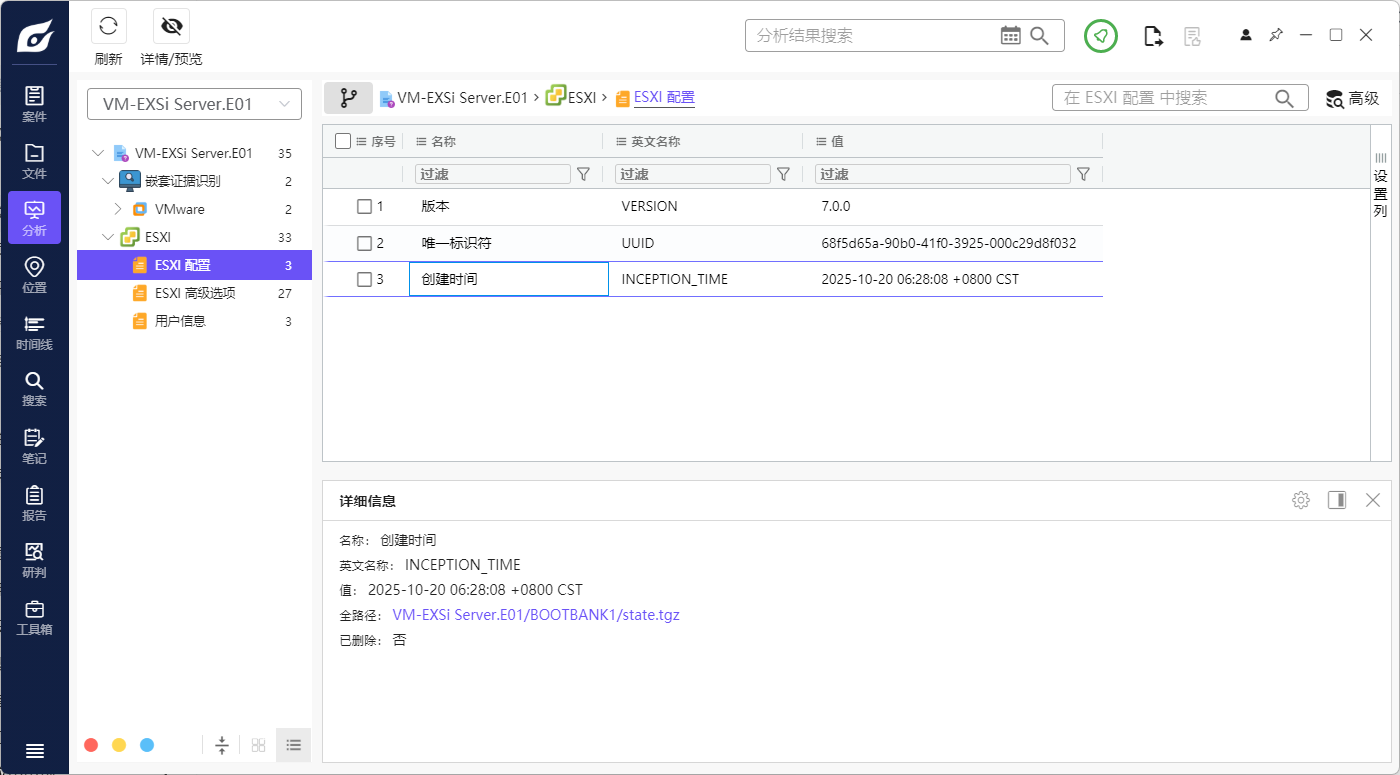This screenshot has width=1400, height=775.
Task: Select ESXI 高级选项 in the tree
Action: pyautogui.click(x=195, y=293)
